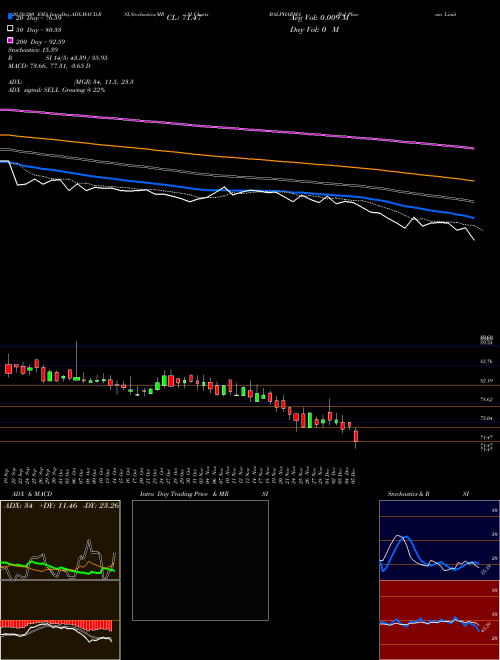Click the 'Avg Vol: 0.009 M' label
Viewport: 500px width, 660px height.
click(319, 18)
